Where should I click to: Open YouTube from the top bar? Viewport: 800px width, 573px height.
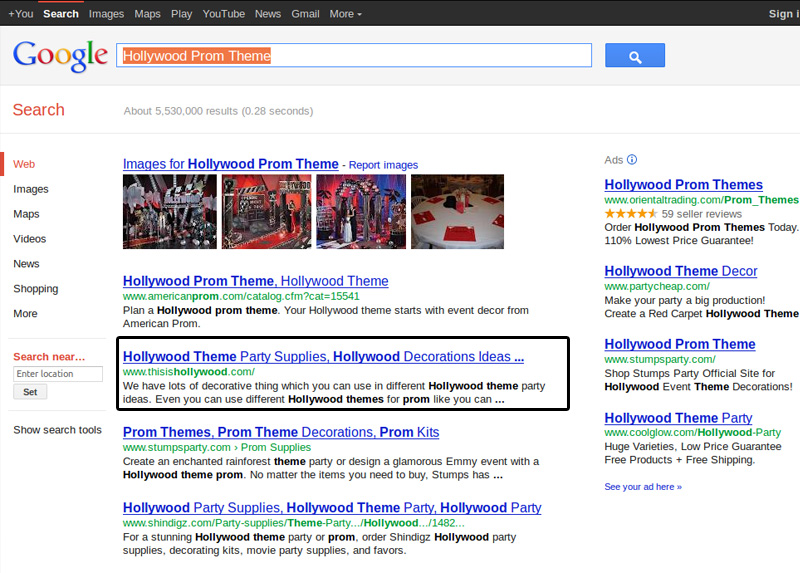pos(223,14)
